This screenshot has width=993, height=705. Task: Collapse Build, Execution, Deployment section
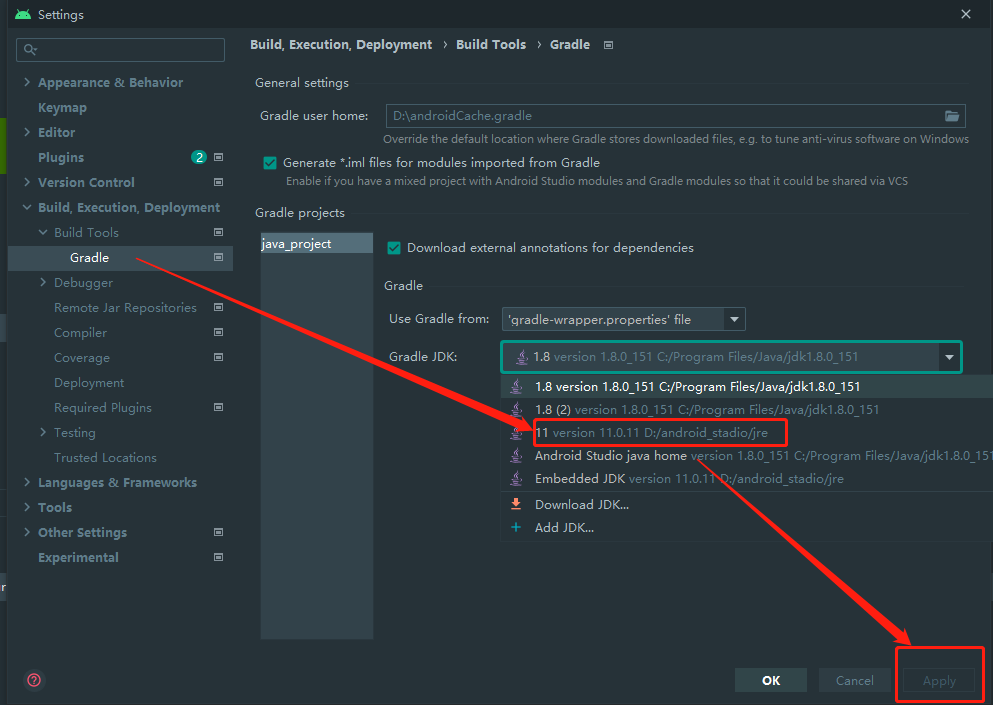27,207
